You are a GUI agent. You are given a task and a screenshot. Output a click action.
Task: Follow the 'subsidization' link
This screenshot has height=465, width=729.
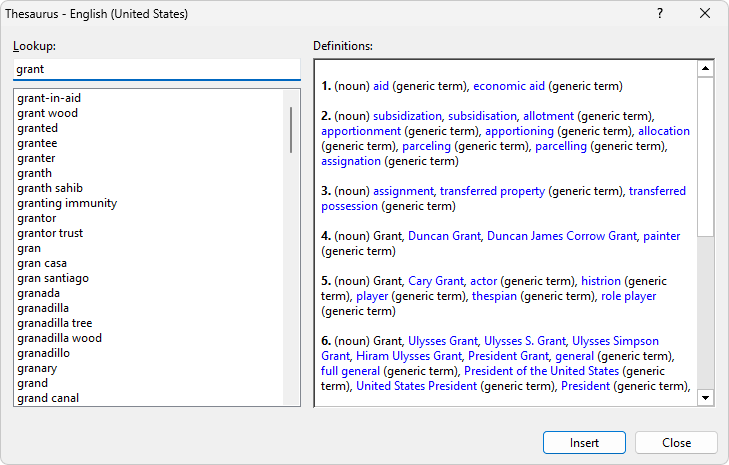pyautogui.click(x=407, y=116)
